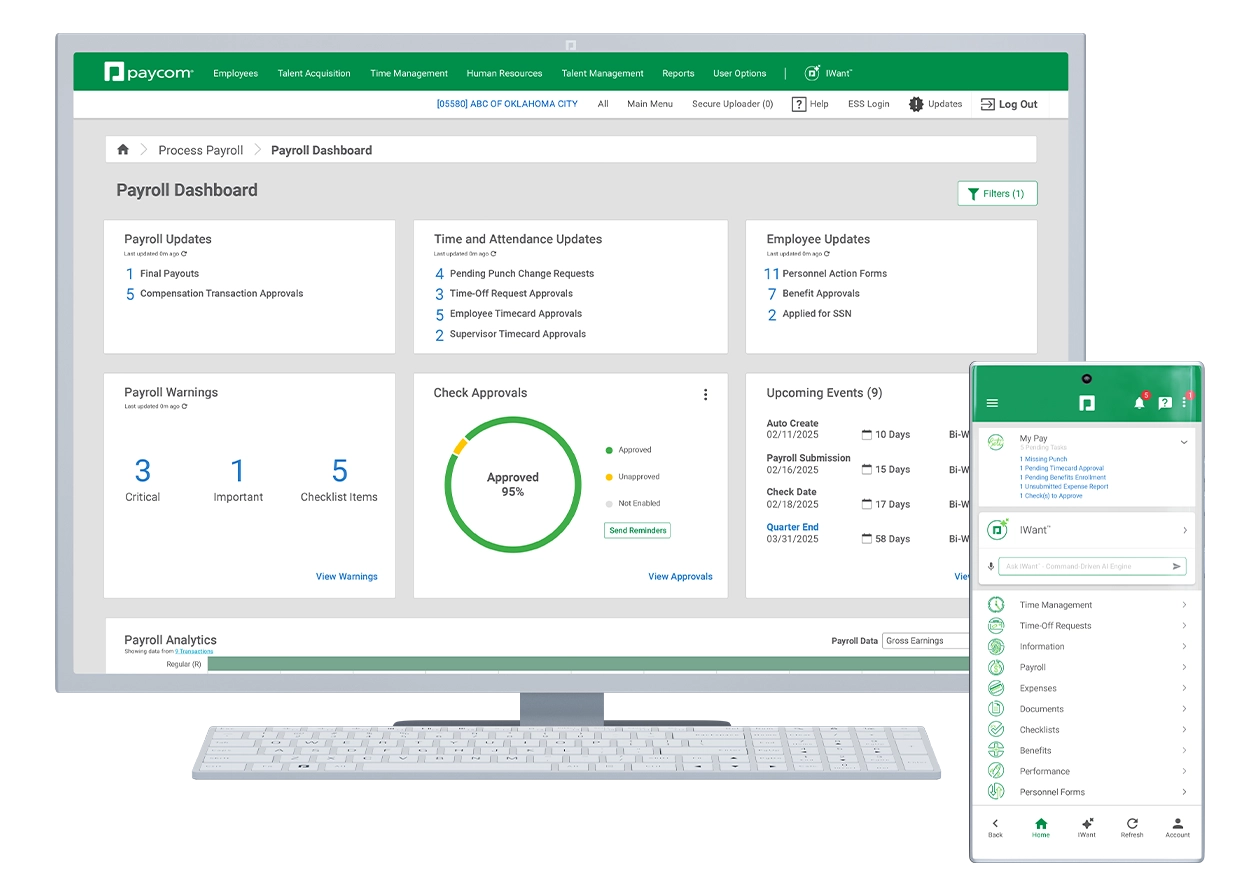Open Secure Uploader (0)
Viewport: 1260px width, 896px height.
click(732, 104)
